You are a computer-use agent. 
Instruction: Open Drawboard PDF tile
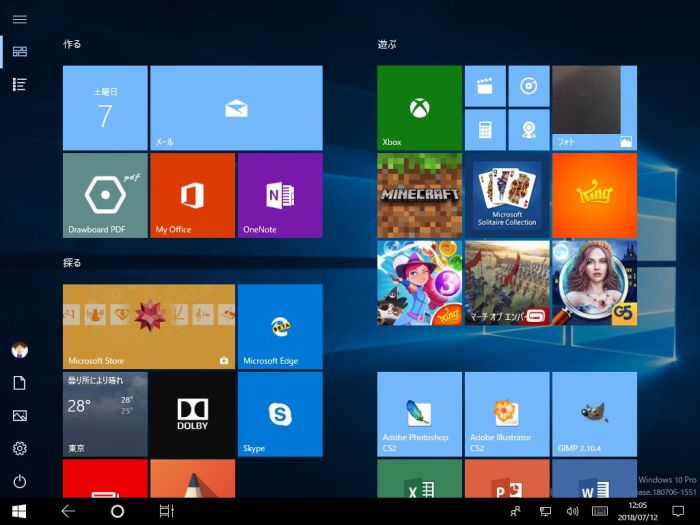105,195
